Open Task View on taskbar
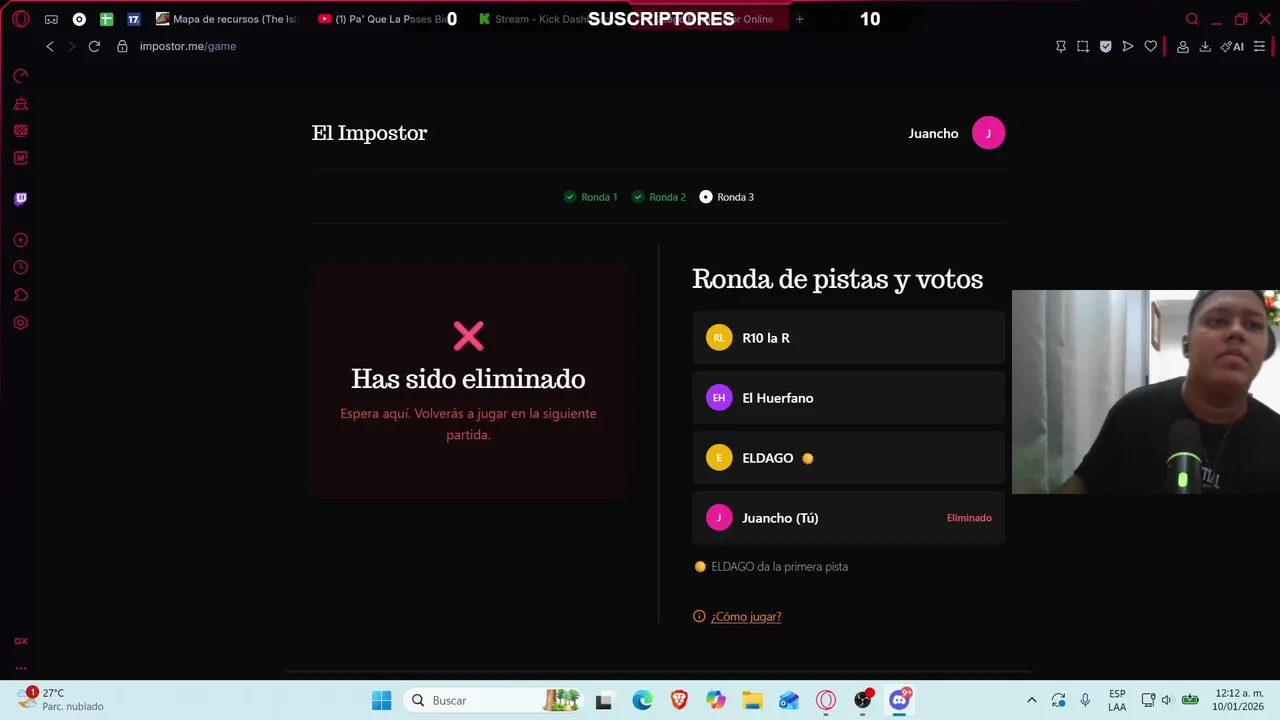The image size is (1280, 720). click(603, 701)
